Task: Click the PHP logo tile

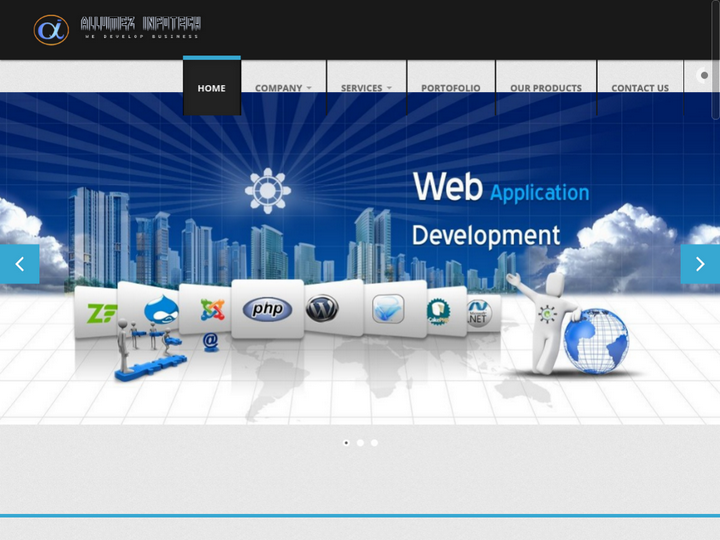Action: point(267,309)
